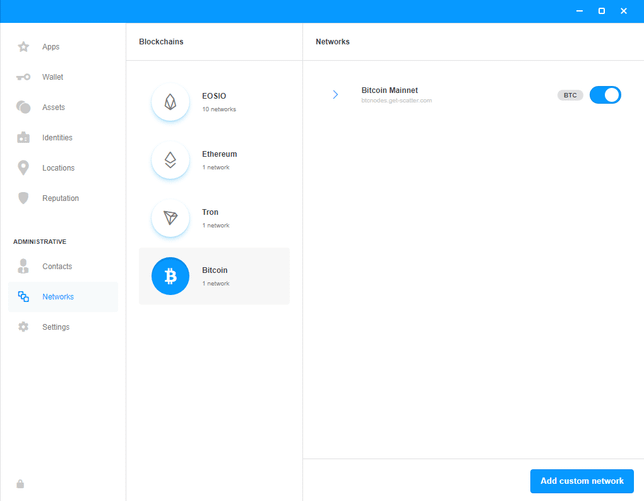The width and height of the screenshot is (644, 501).
Task: Click the blue Bitcoin logo icon
Action: 170,276
